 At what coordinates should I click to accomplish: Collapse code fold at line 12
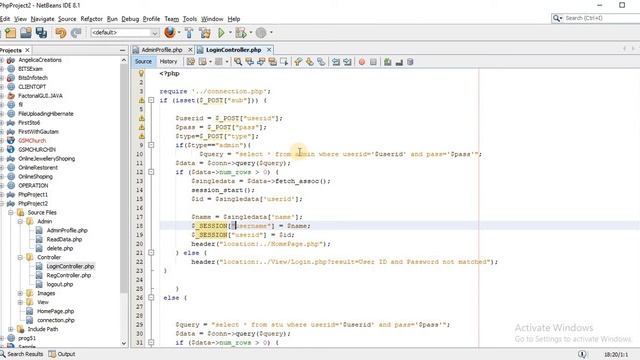(x=151, y=172)
